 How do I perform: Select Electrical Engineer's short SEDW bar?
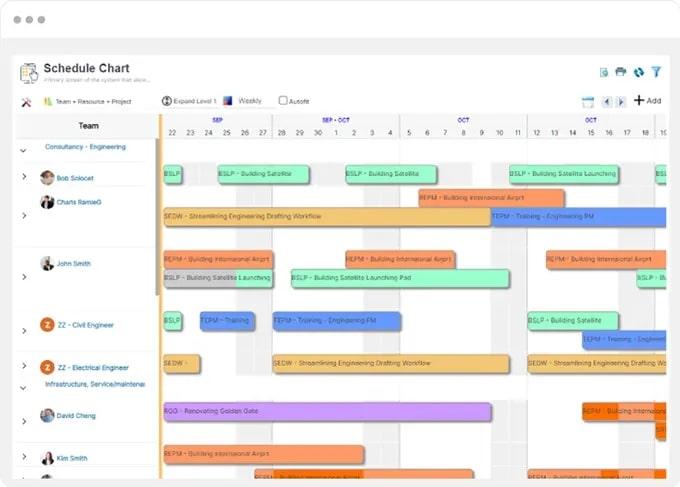point(182,363)
